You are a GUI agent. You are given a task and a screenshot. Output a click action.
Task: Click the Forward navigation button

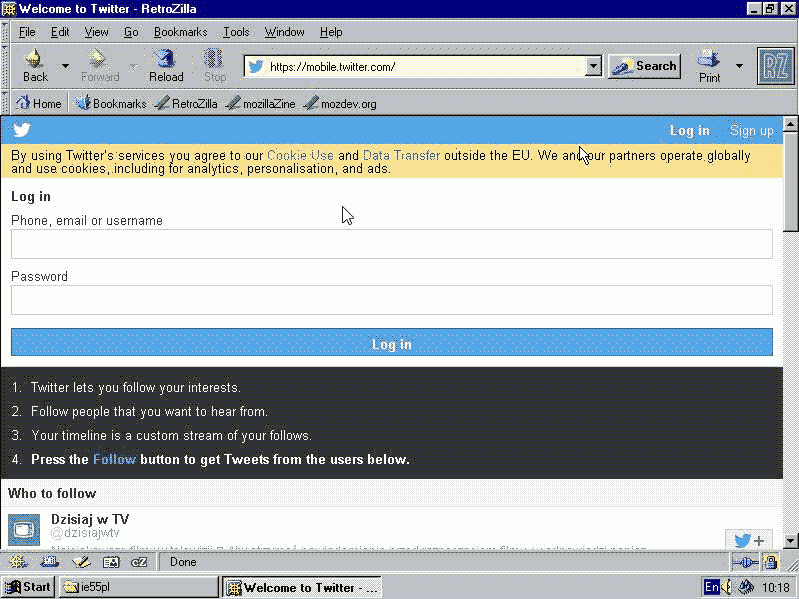(x=100, y=66)
